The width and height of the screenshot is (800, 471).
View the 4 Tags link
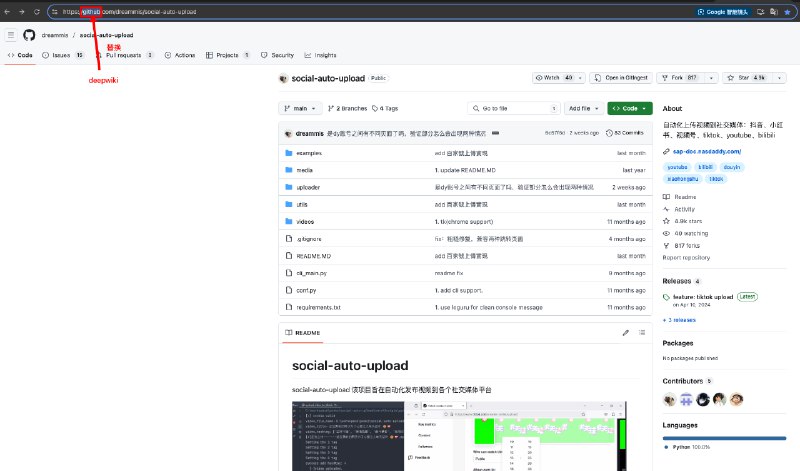click(x=385, y=108)
